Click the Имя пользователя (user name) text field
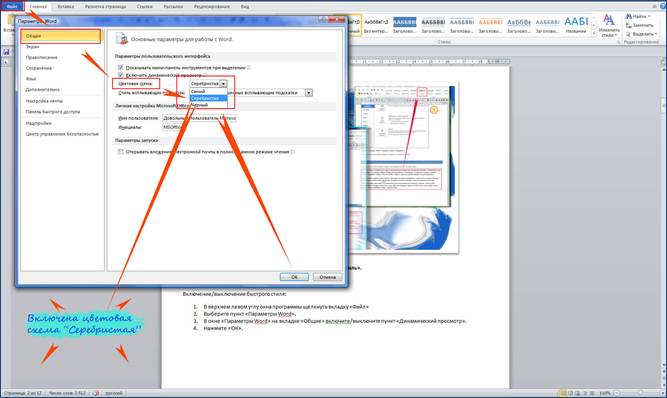 coord(199,118)
